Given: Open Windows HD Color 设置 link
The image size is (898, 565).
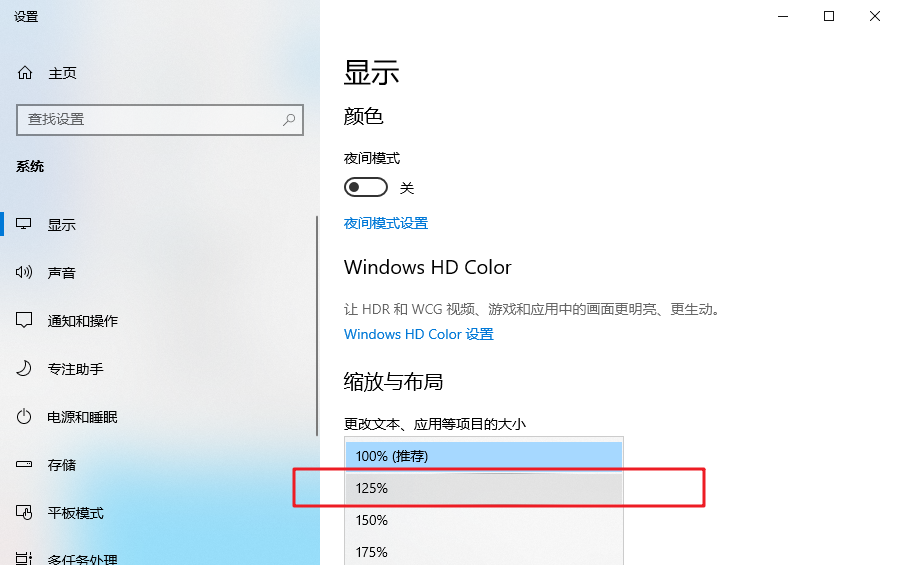Looking at the screenshot, I should [x=419, y=334].
